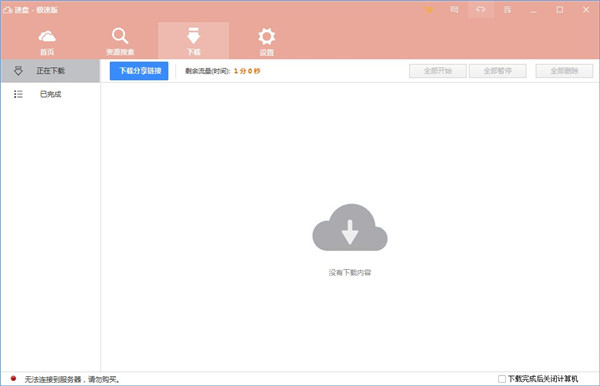Switch to the 下载 download tab
The width and height of the screenshot is (600, 386).
tap(194, 41)
